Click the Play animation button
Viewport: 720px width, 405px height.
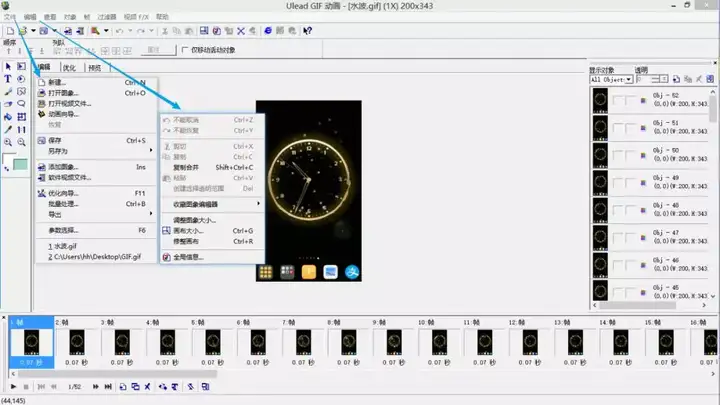pyautogui.click(x=13, y=387)
